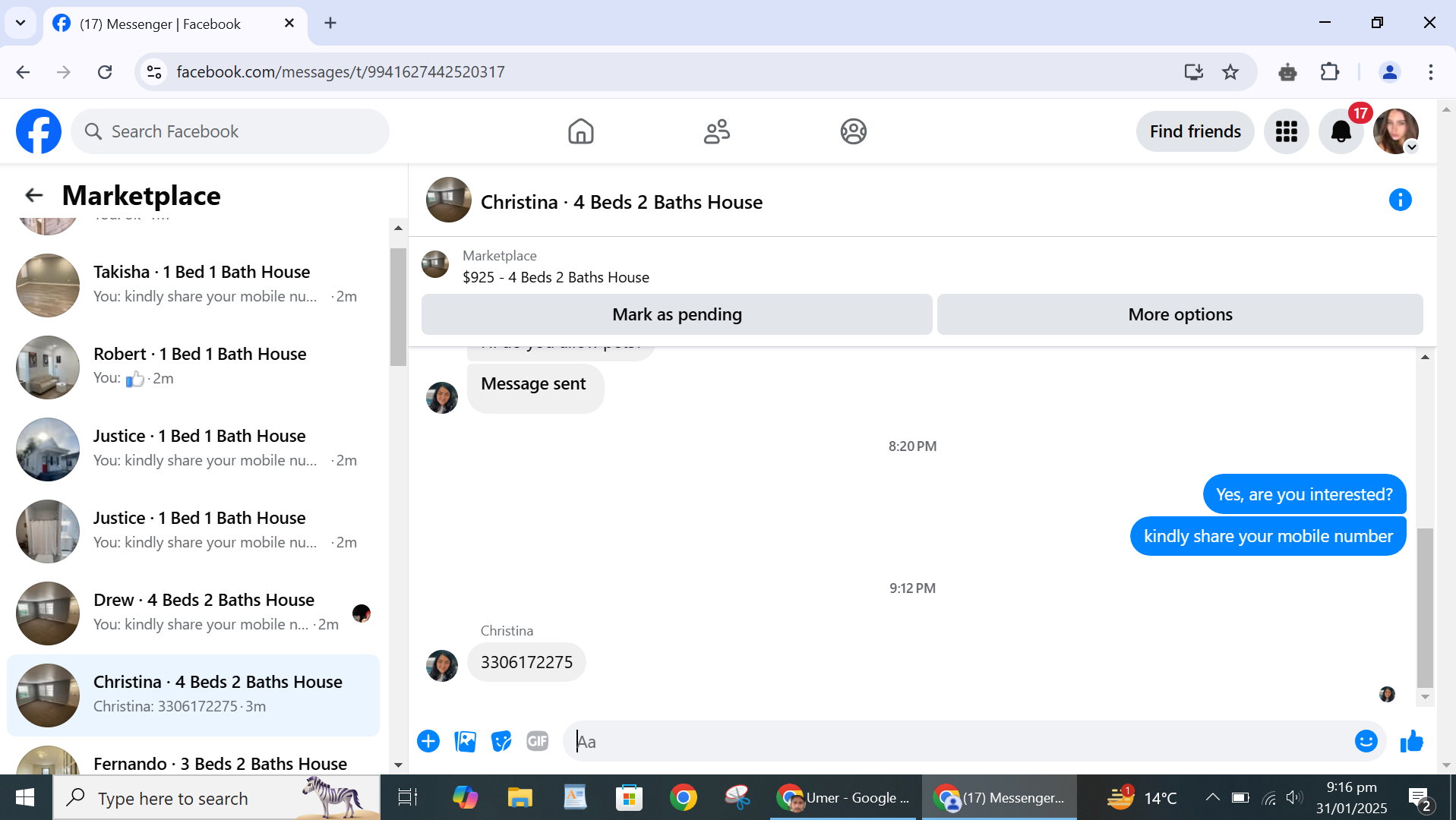Click the install app icon in address bar
Image resolution: width=1456 pixels, height=820 pixels.
pos(1194,72)
